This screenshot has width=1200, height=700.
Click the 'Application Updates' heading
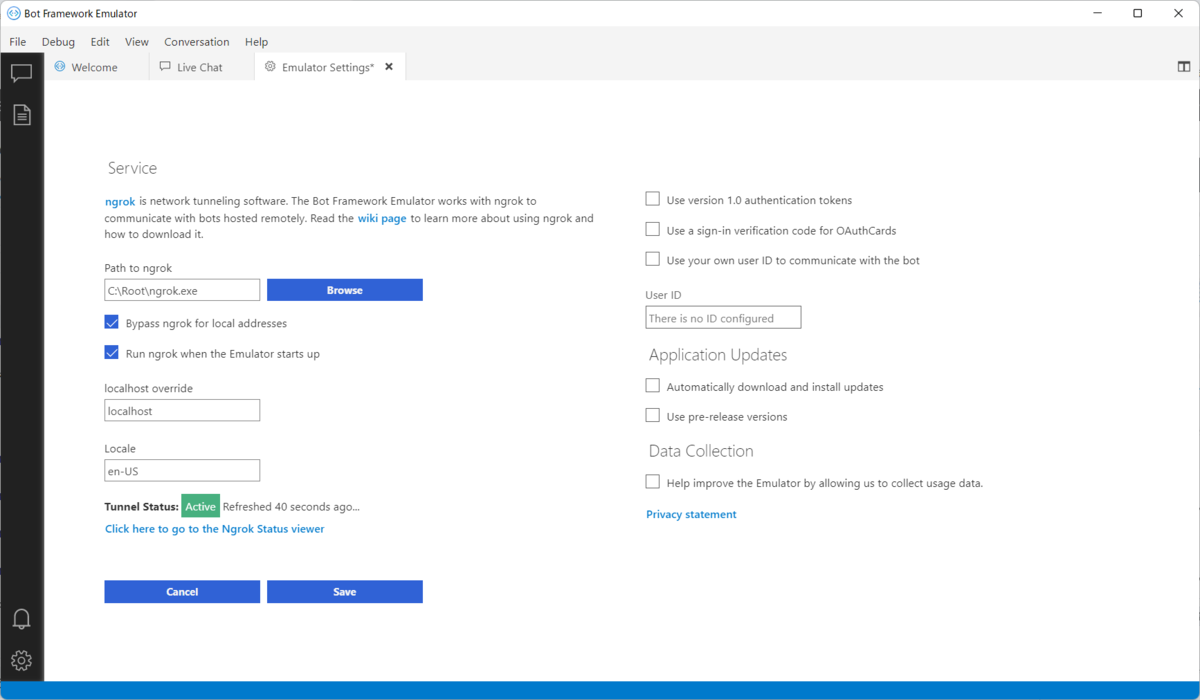point(718,355)
